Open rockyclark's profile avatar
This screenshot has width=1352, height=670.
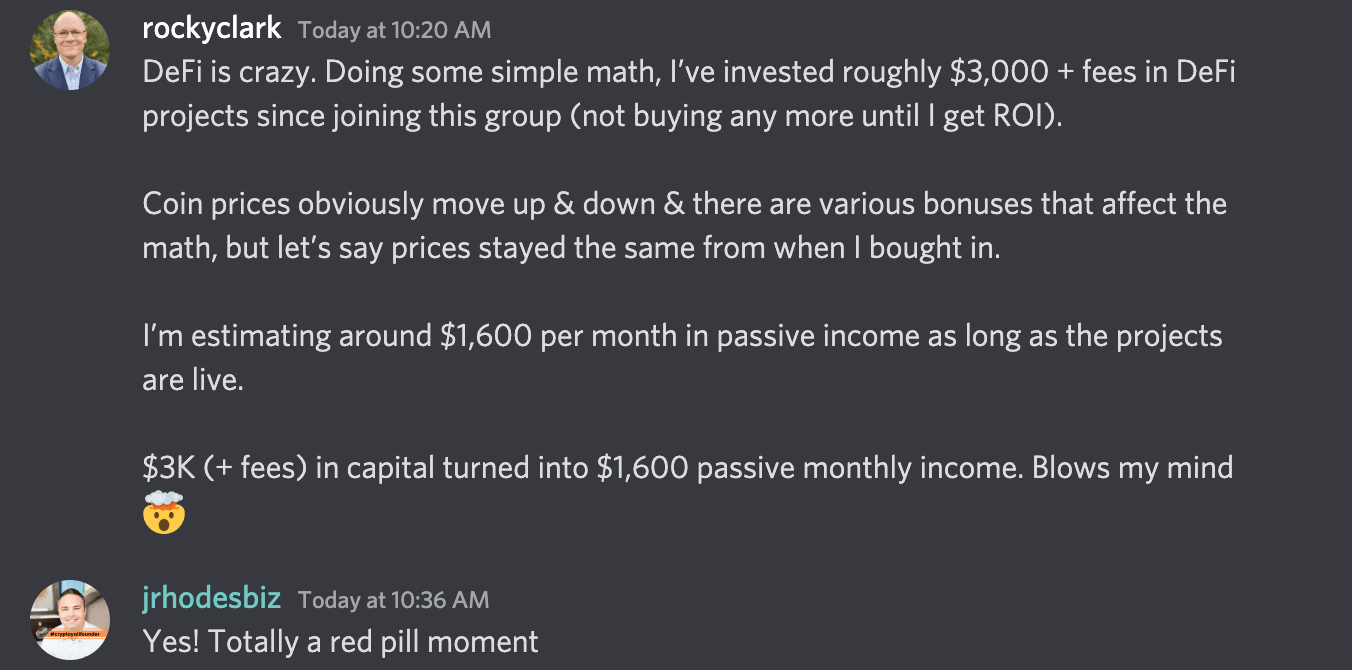click(69, 52)
